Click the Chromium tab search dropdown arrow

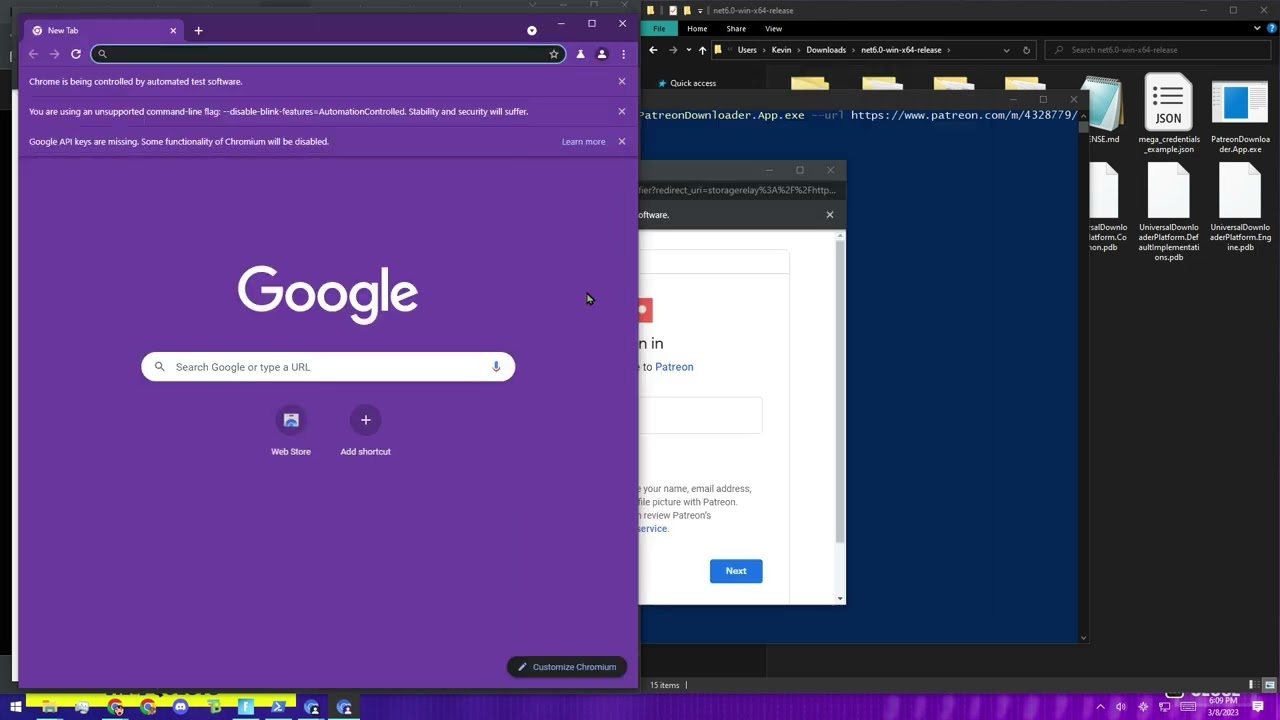532,31
